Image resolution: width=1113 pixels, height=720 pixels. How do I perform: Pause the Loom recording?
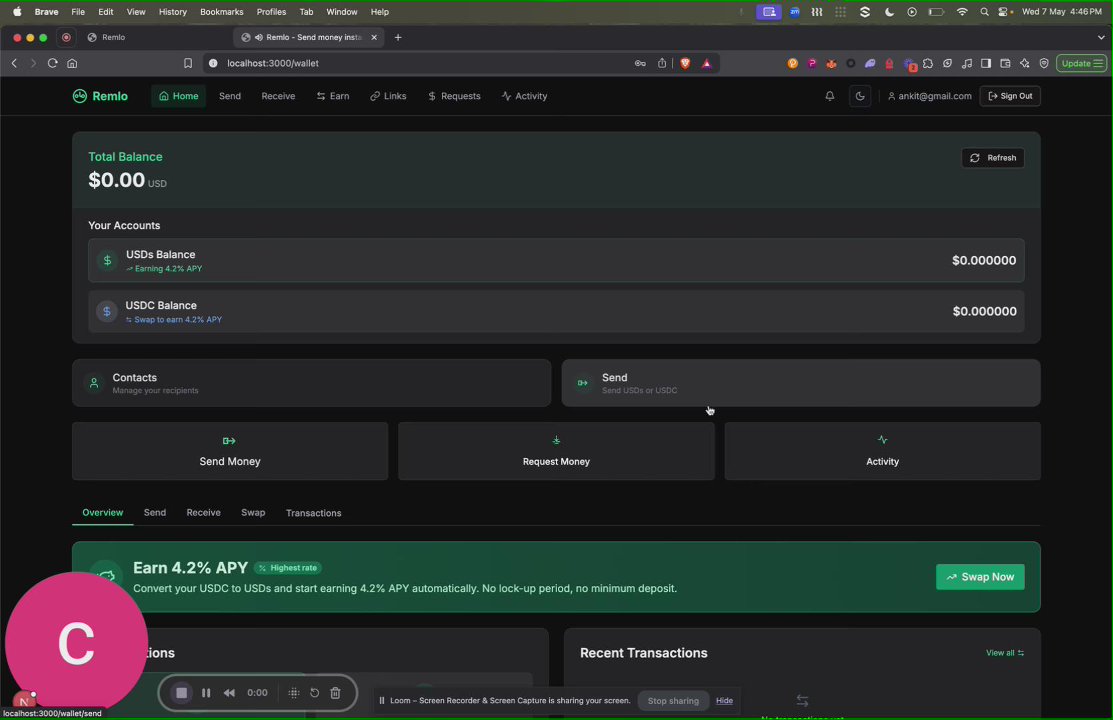206,693
